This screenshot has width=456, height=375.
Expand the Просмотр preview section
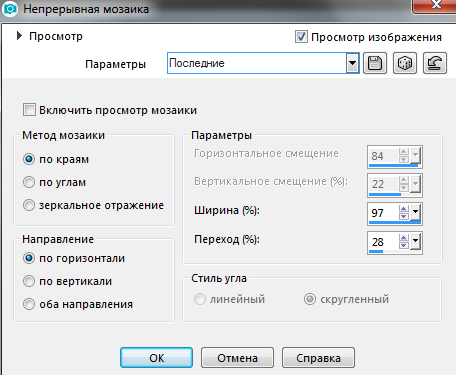coord(19,36)
